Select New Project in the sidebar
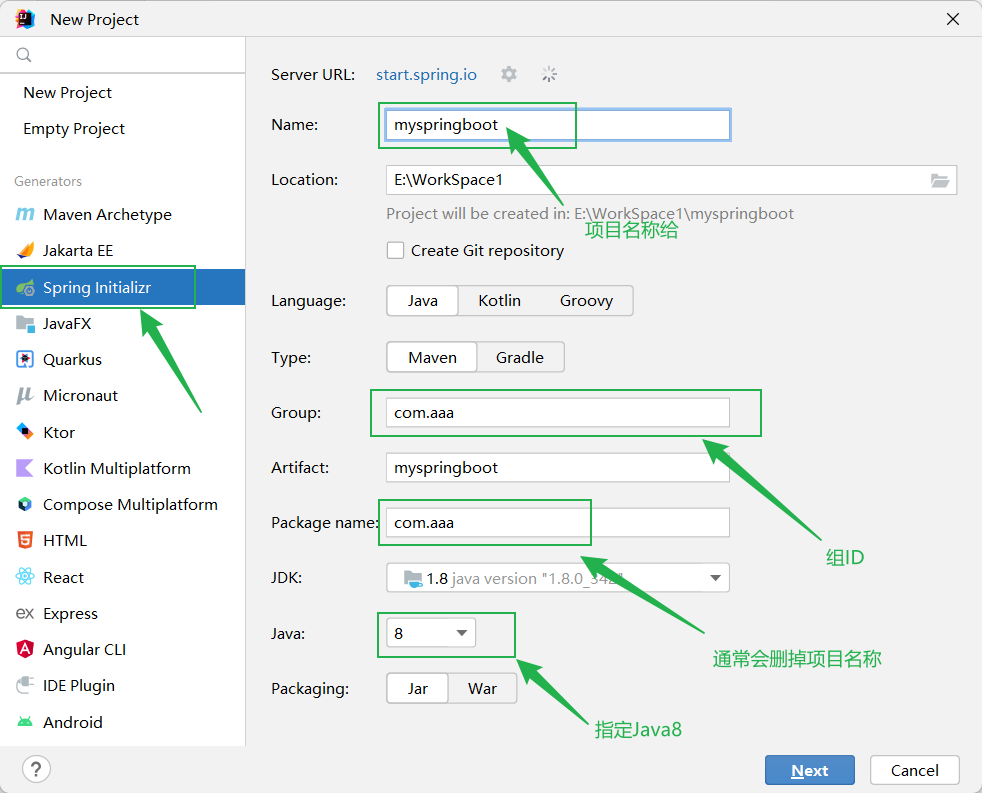This screenshot has height=793, width=982. click(123, 93)
